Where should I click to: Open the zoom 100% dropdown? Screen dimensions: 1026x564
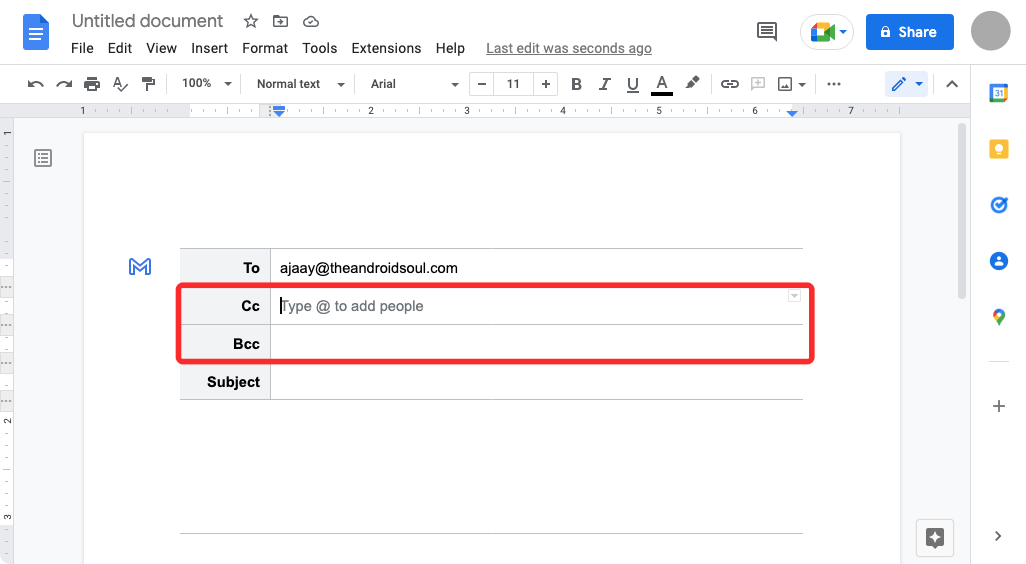(206, 84)
